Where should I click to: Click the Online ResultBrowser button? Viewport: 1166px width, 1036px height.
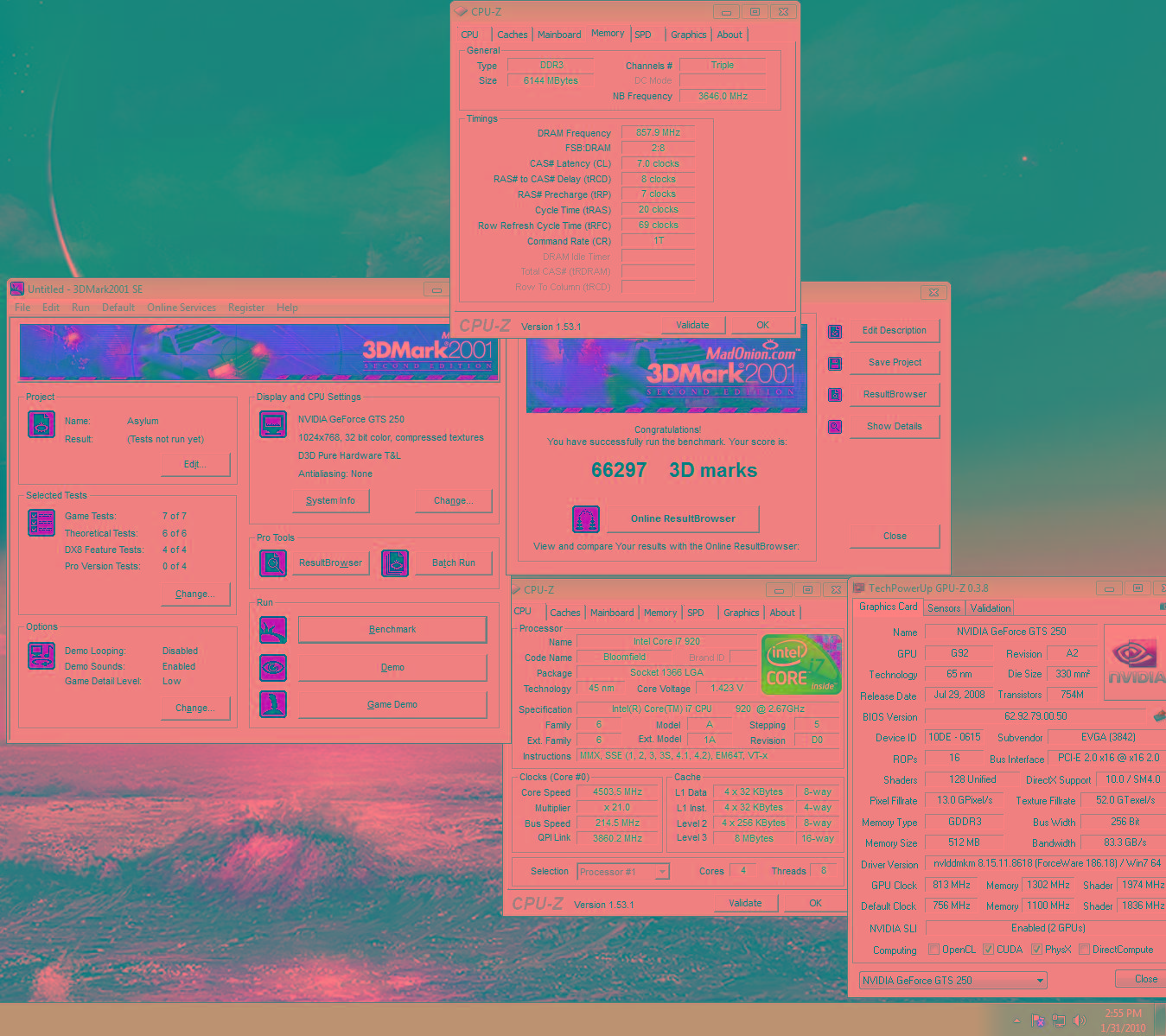[683, 519]
